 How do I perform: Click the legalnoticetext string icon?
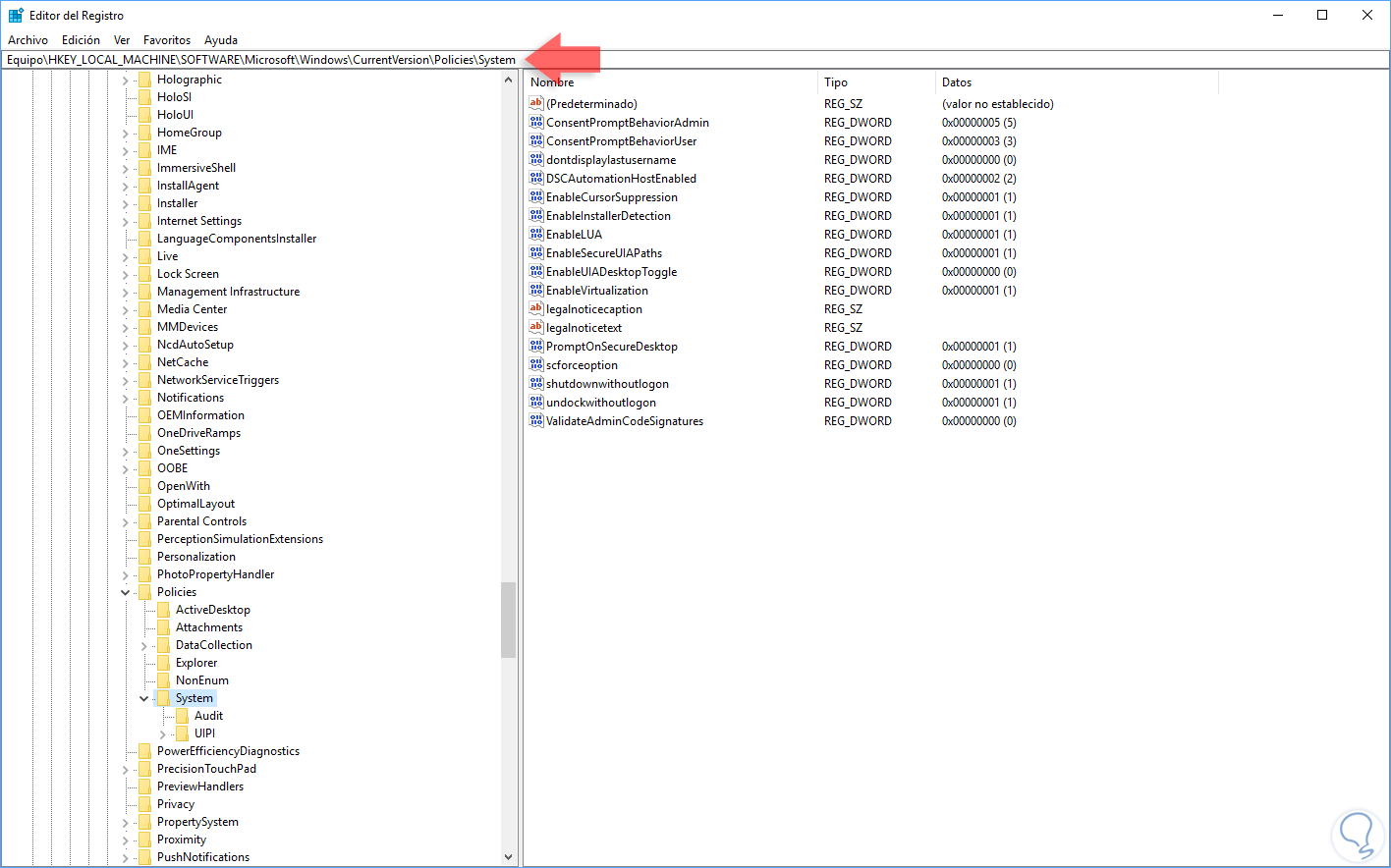[x=536, y=328]
